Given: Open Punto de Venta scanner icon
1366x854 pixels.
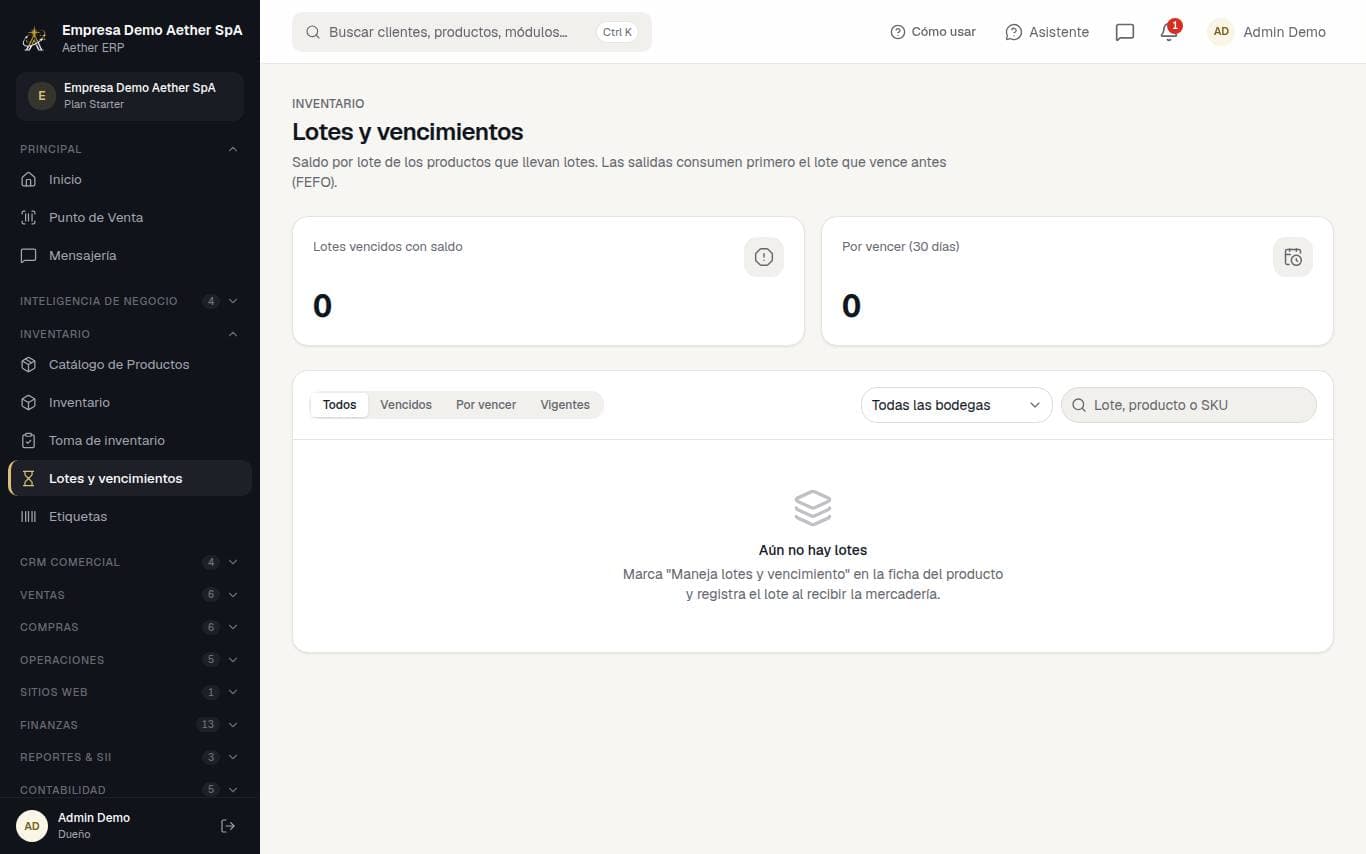Looking at the screenshot, I should click(x=28, y=218).
